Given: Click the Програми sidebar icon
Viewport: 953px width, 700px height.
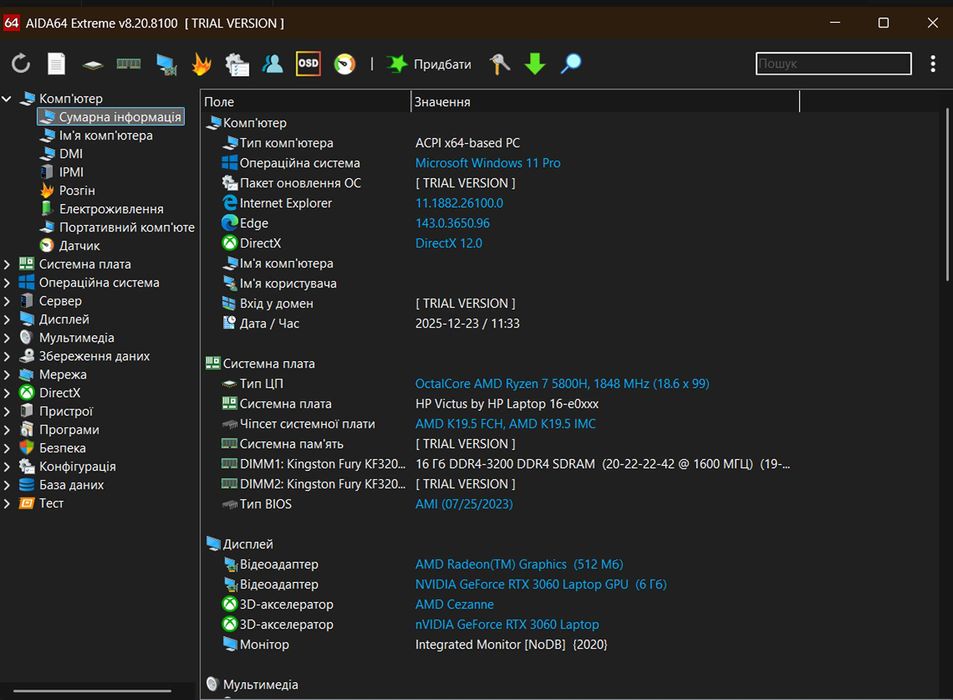Looking at the screenshot, I should tap(27, 430).
